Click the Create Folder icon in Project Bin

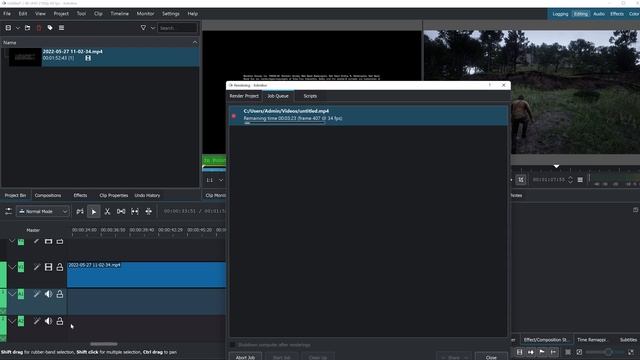(27, 28)
